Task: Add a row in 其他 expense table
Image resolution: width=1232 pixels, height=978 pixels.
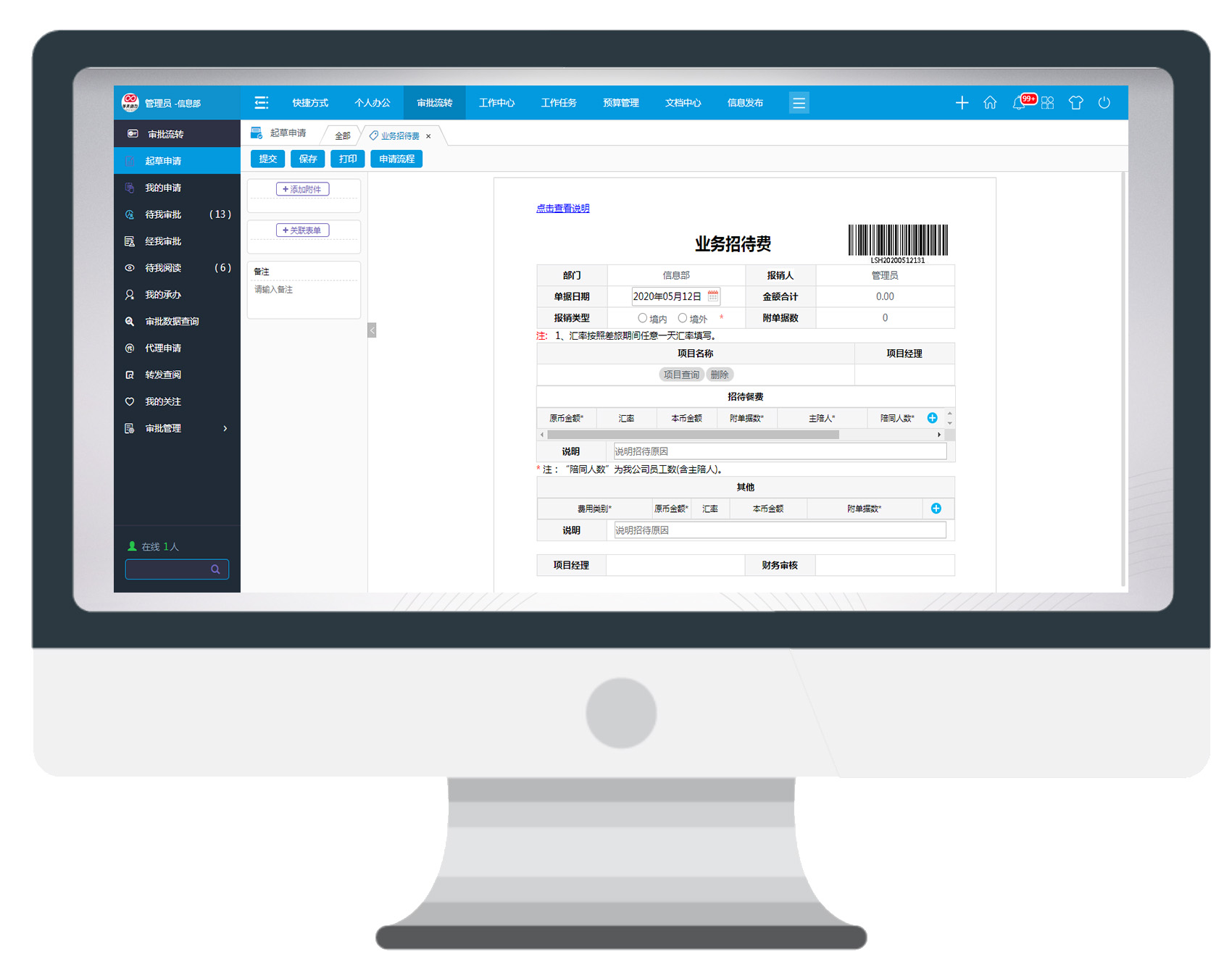Action: (936, 509)
